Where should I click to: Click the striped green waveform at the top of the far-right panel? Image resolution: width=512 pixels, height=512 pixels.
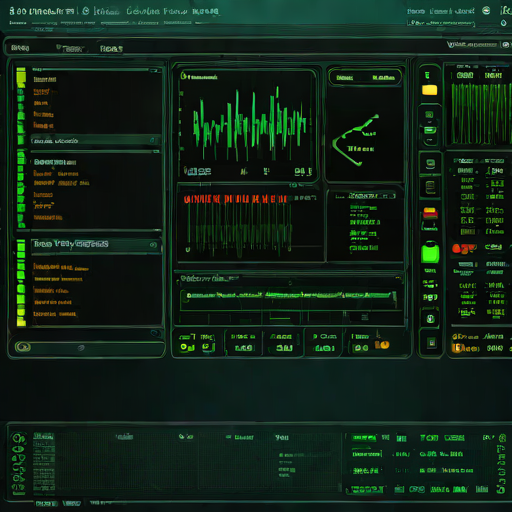point(481,113)
